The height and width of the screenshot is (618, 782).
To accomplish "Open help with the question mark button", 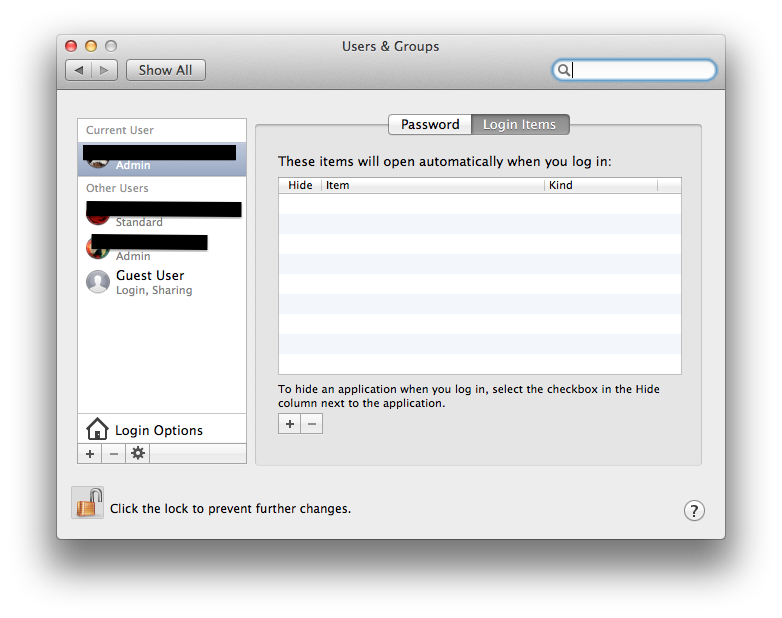I will tap(694, 511).
